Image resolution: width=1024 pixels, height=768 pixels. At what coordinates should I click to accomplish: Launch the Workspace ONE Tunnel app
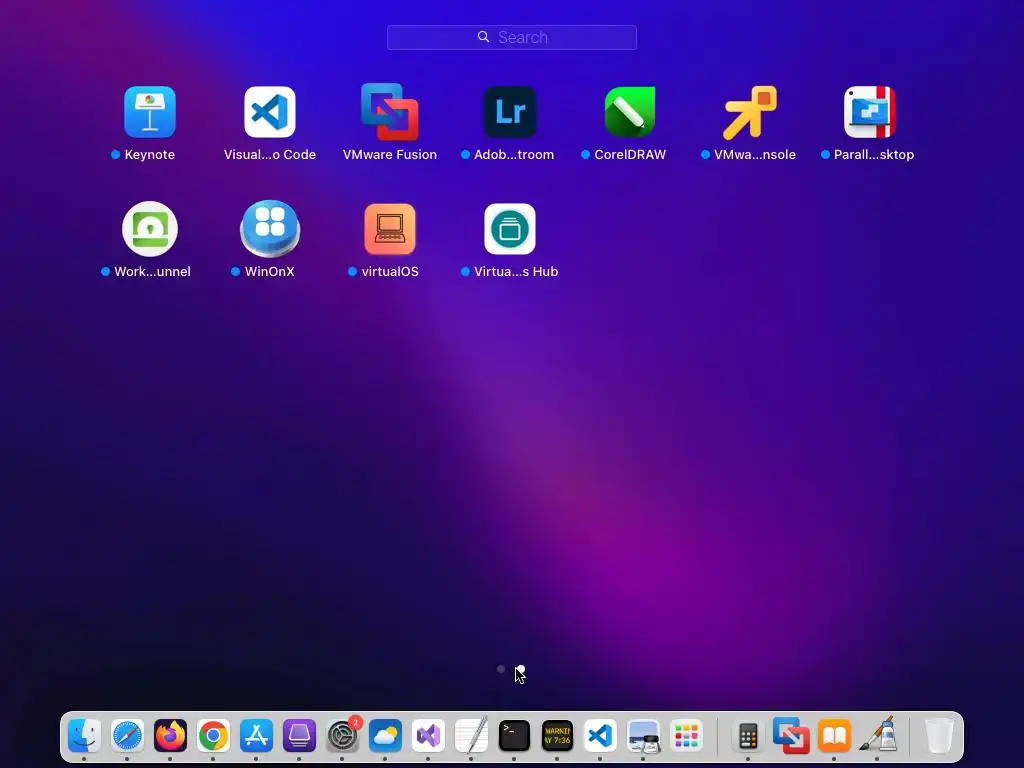(x=150, y=229)
